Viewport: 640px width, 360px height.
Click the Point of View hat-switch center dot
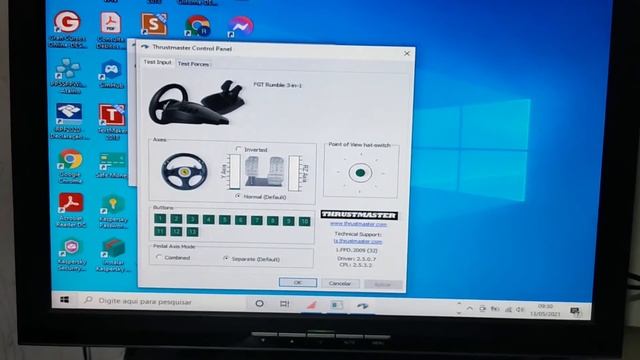tap(360, 173)
